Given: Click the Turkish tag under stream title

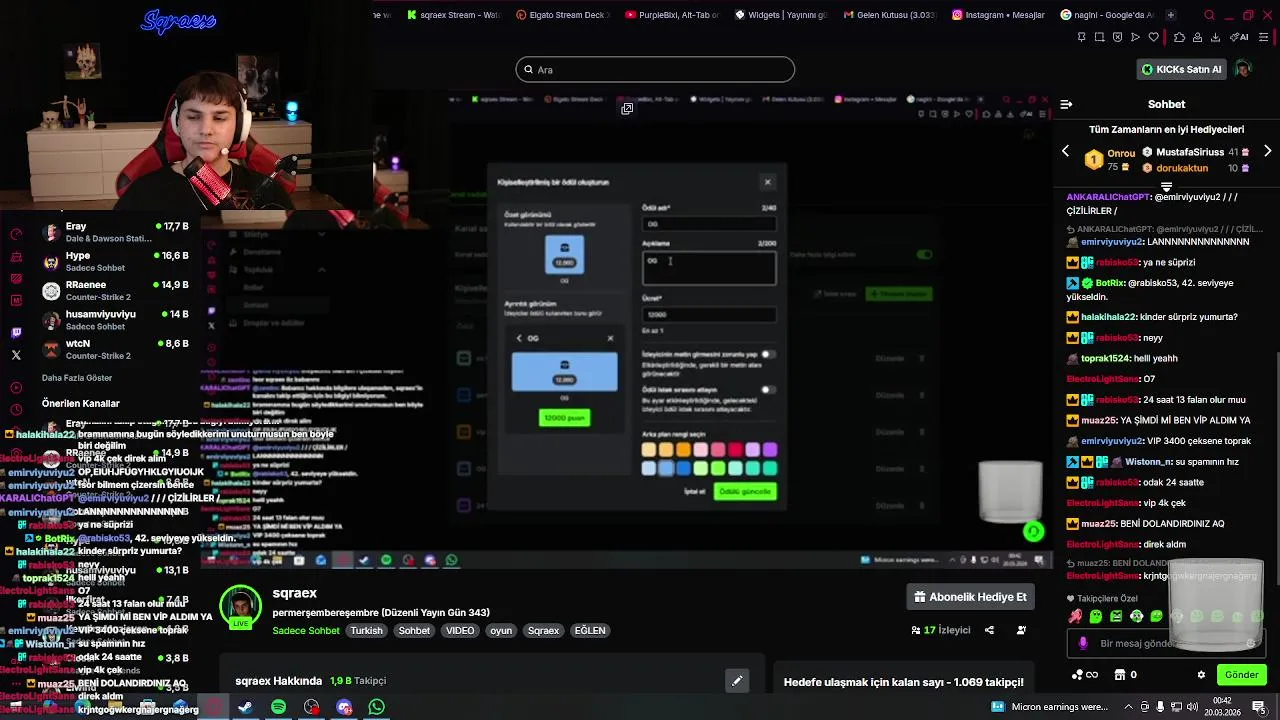Looking at the screenshot, I should click(x=366, y=631).
